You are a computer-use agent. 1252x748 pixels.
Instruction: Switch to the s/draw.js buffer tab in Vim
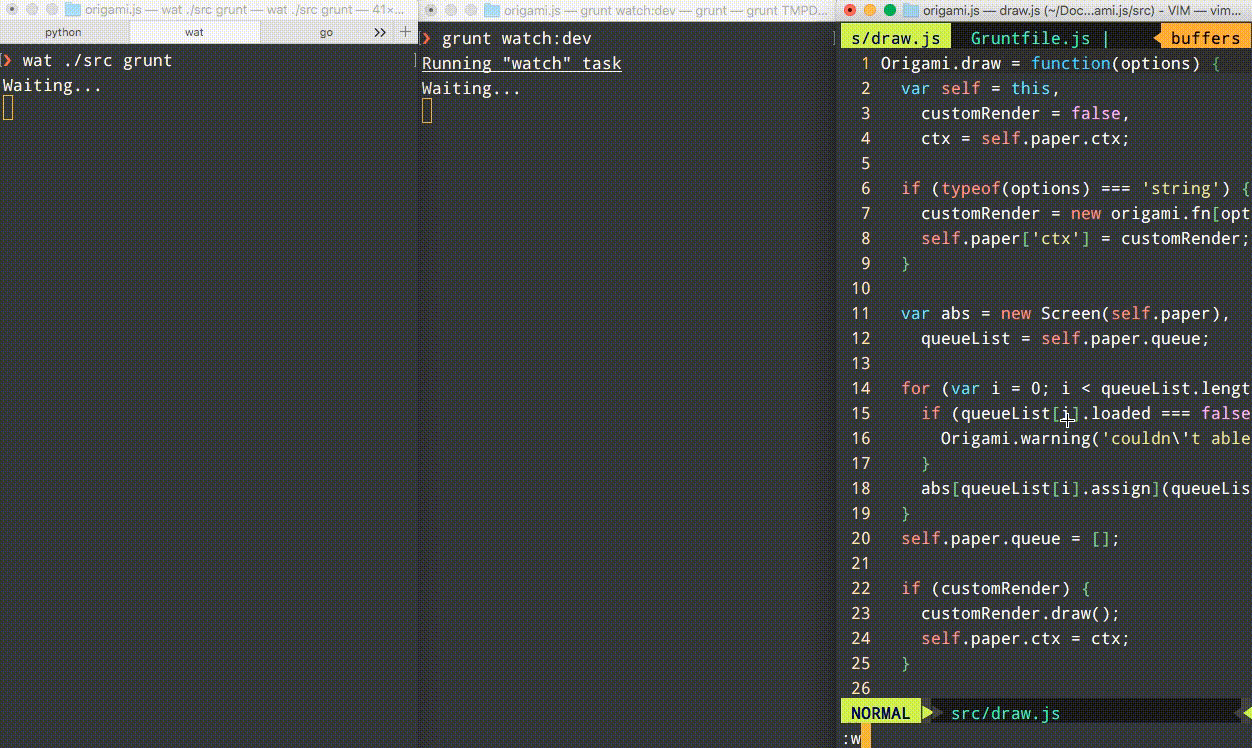[x=895, y=38]
